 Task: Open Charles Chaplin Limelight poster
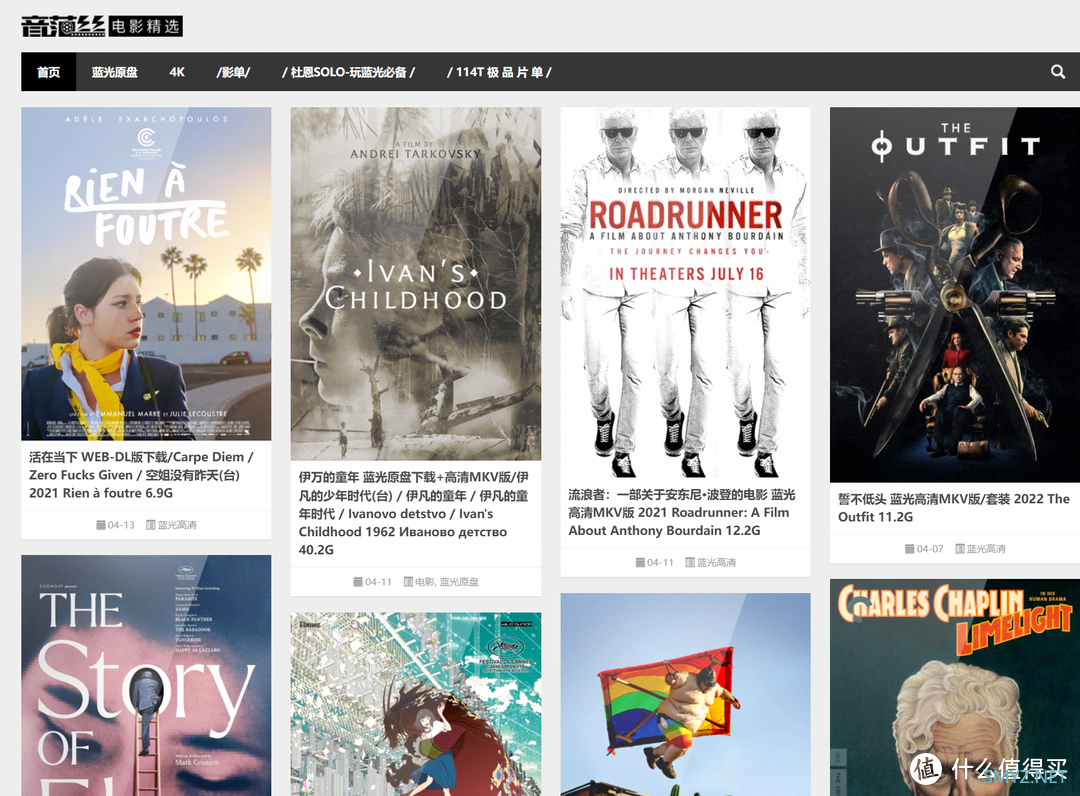pyautogui.click(x=955, y=687)
